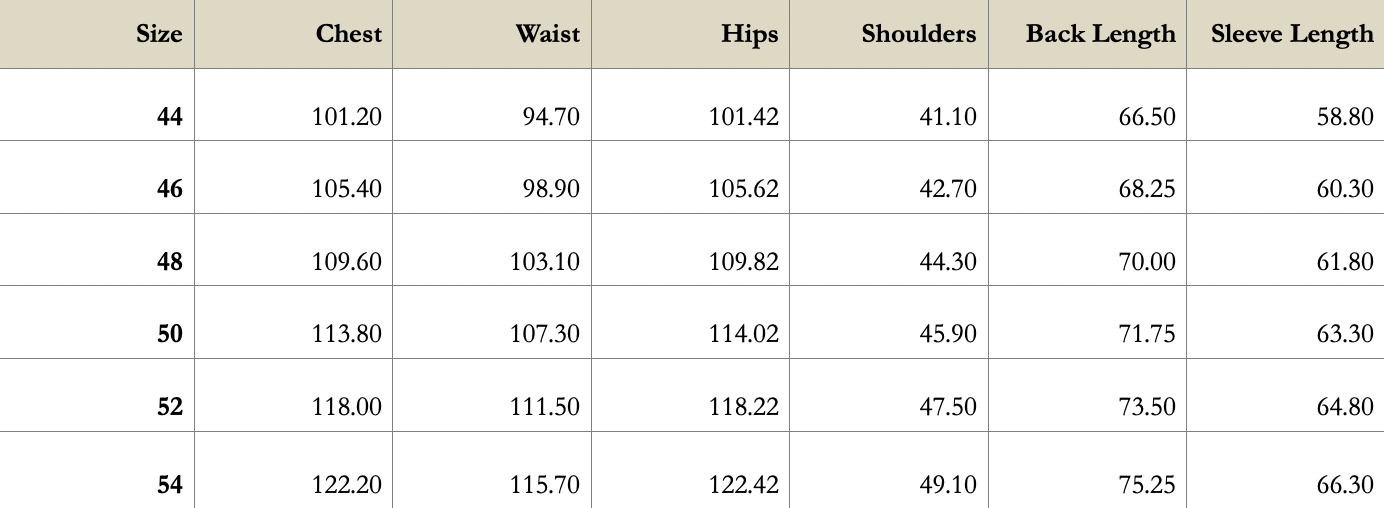The width and height of the screenshot is (1384, 508).
Task: Click chest value 101.20
Action: click(x=347, y=117)
